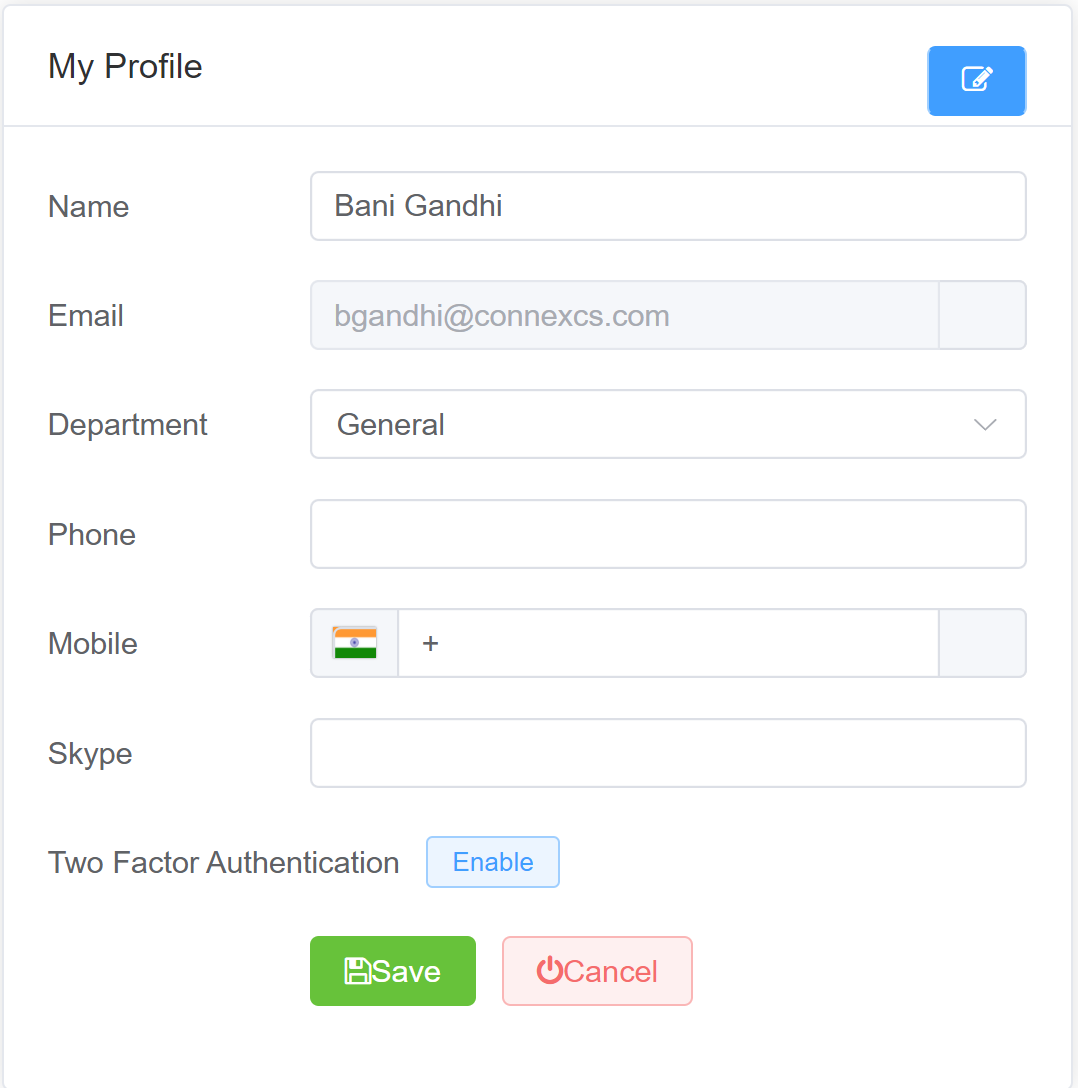Cancel the profile edits
Image resolution: width=1078 pixels, height=1088 pixels.
597,971
